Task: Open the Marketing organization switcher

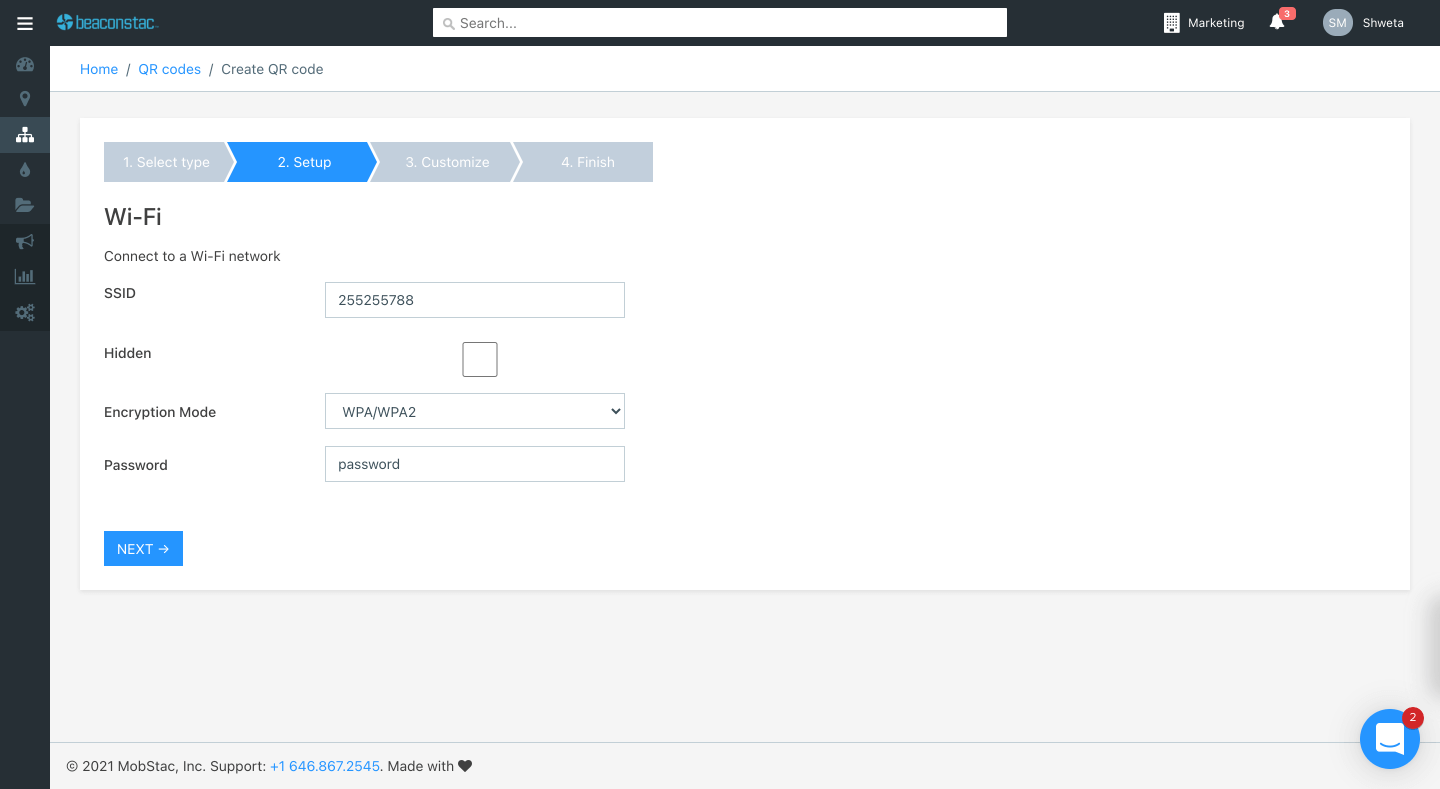Action: pyautogui.click(x=1204, y=23)
